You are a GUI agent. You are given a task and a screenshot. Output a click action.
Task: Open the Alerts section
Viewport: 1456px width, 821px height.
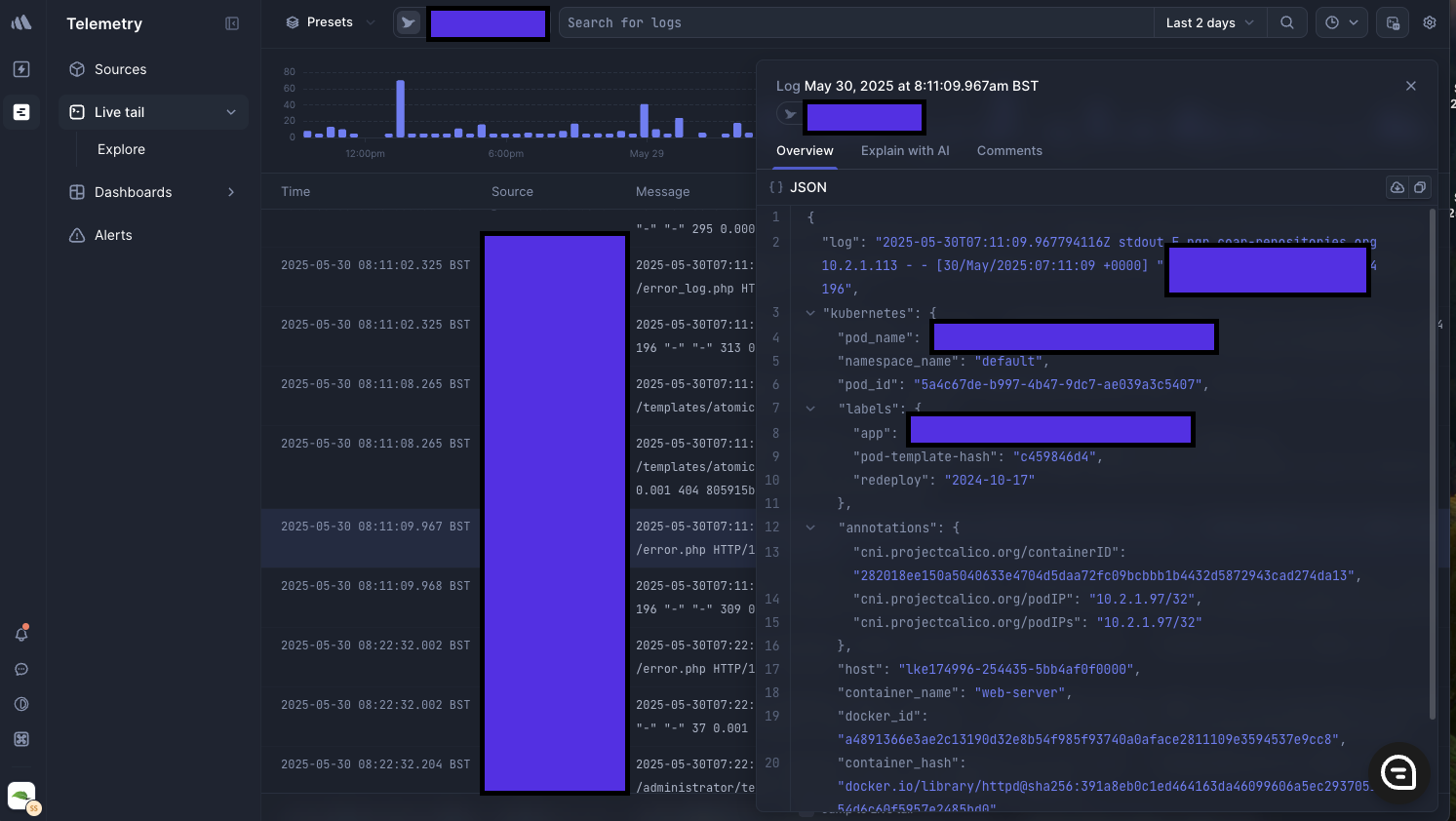pos(114,235)
